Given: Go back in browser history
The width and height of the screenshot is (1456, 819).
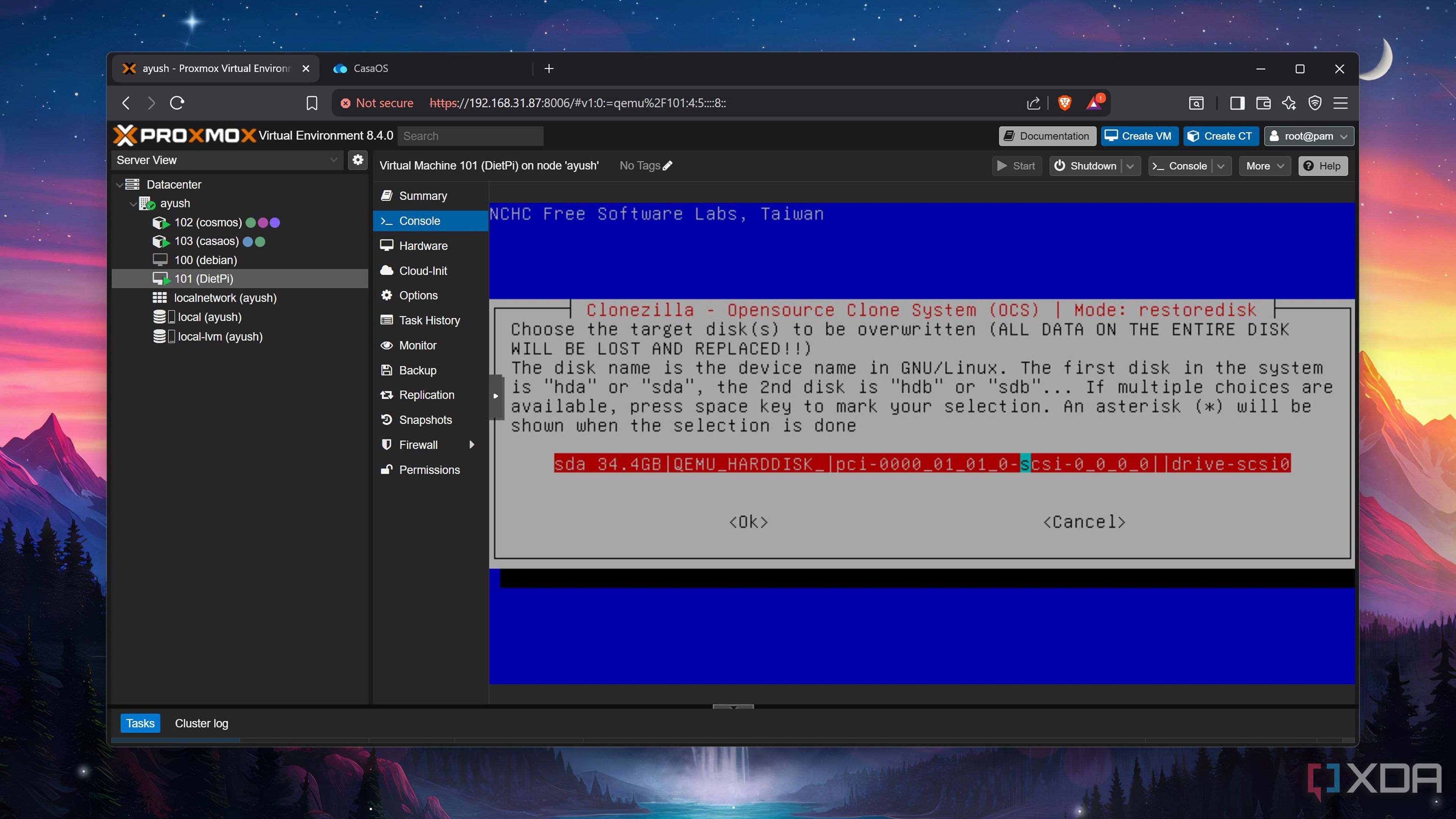Looking at the screenshot, I should [126, 103].
